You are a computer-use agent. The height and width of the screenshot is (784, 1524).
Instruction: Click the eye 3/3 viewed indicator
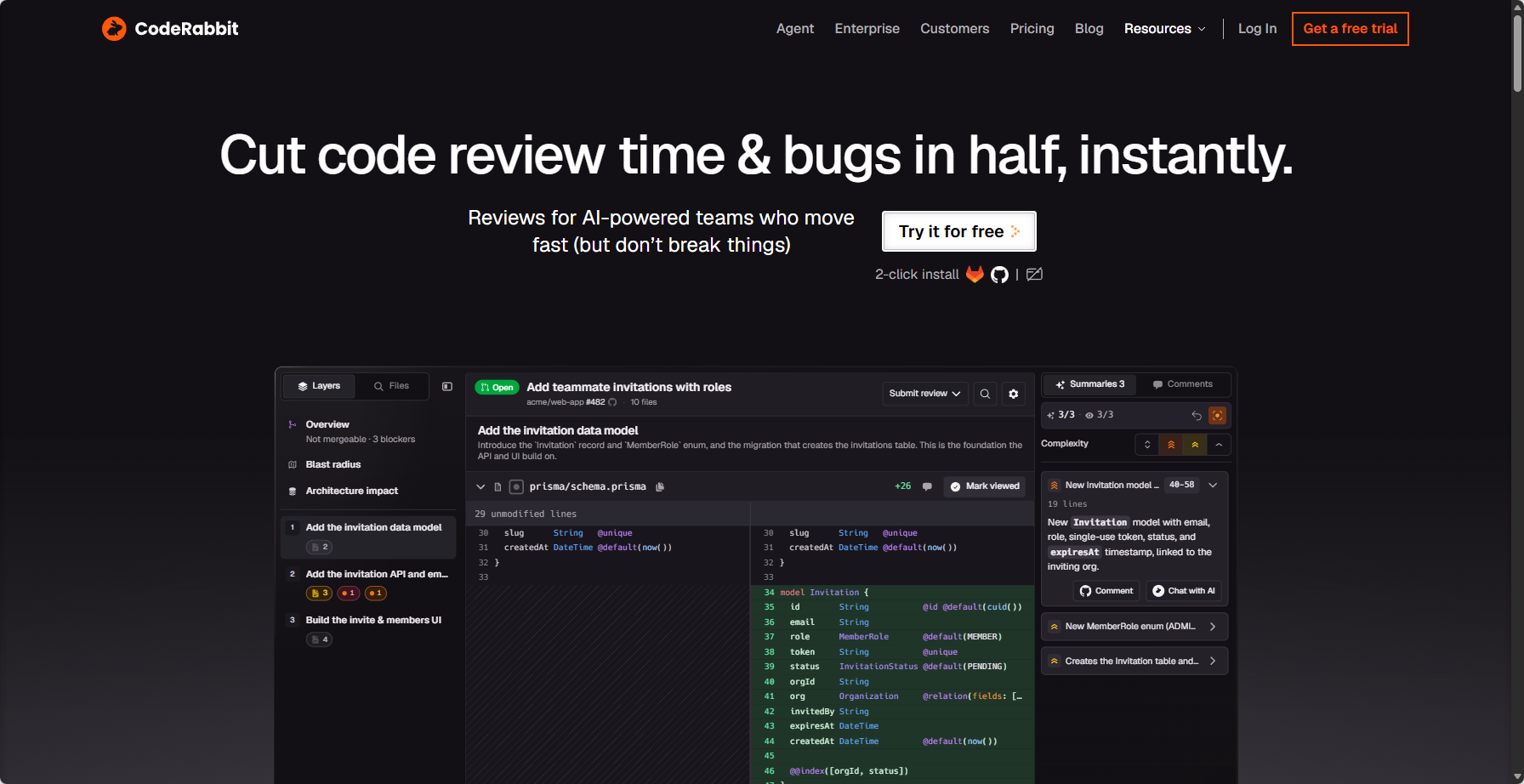1100,415
